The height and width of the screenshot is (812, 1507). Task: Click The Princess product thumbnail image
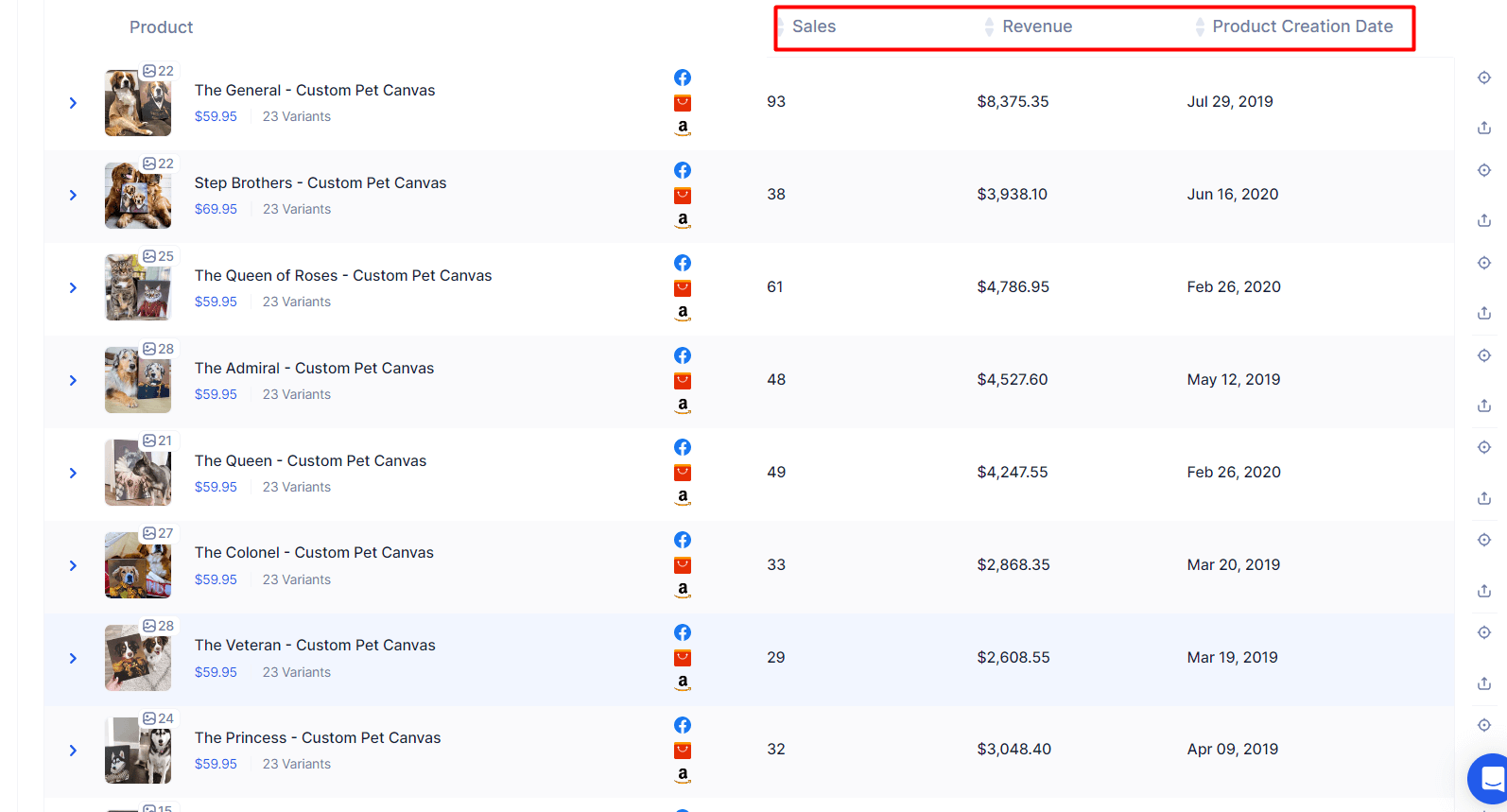(x=138, y=751)
